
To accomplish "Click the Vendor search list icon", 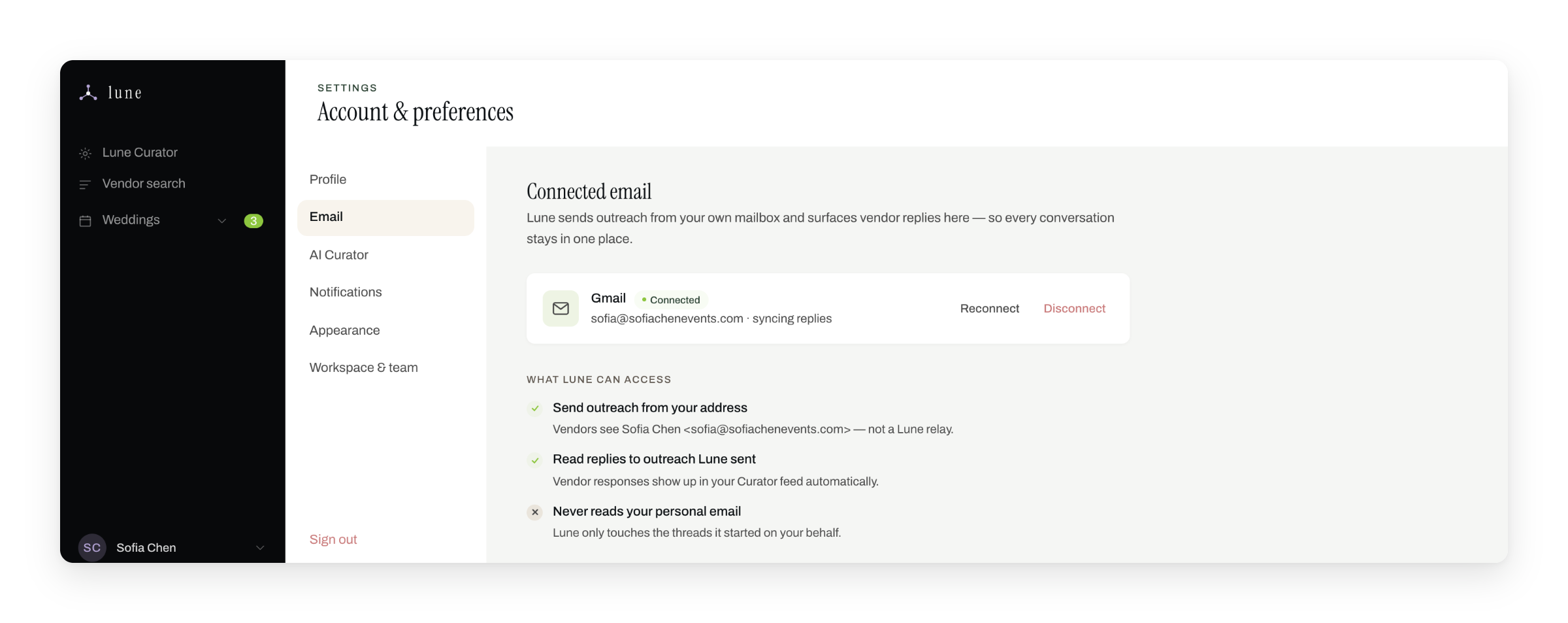I will pos(85,185).
